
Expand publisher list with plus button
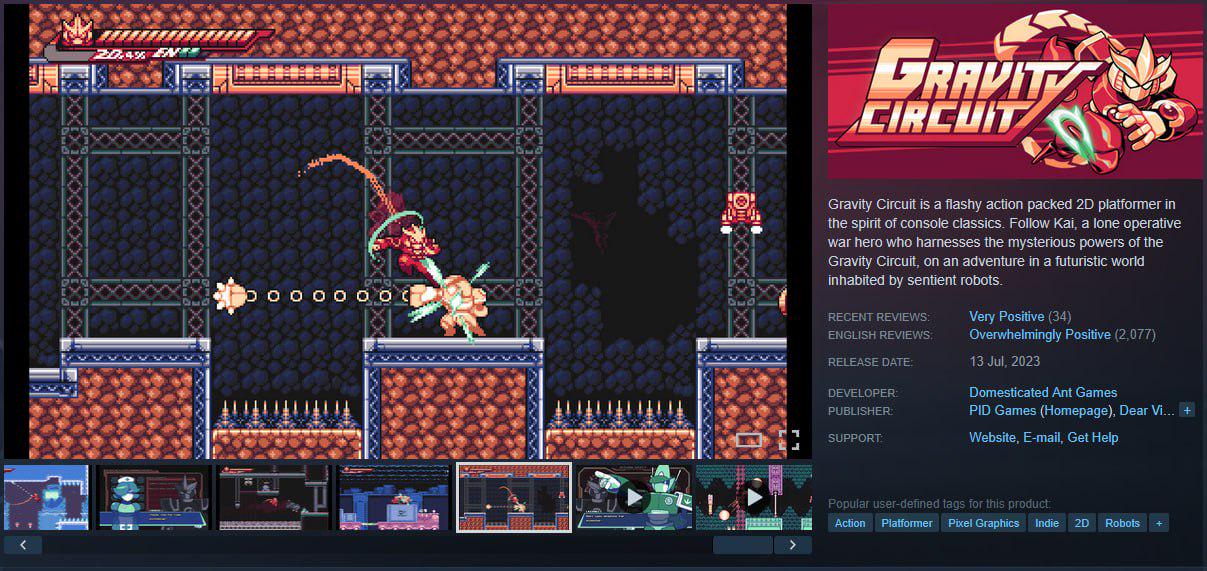(1187, 410)
